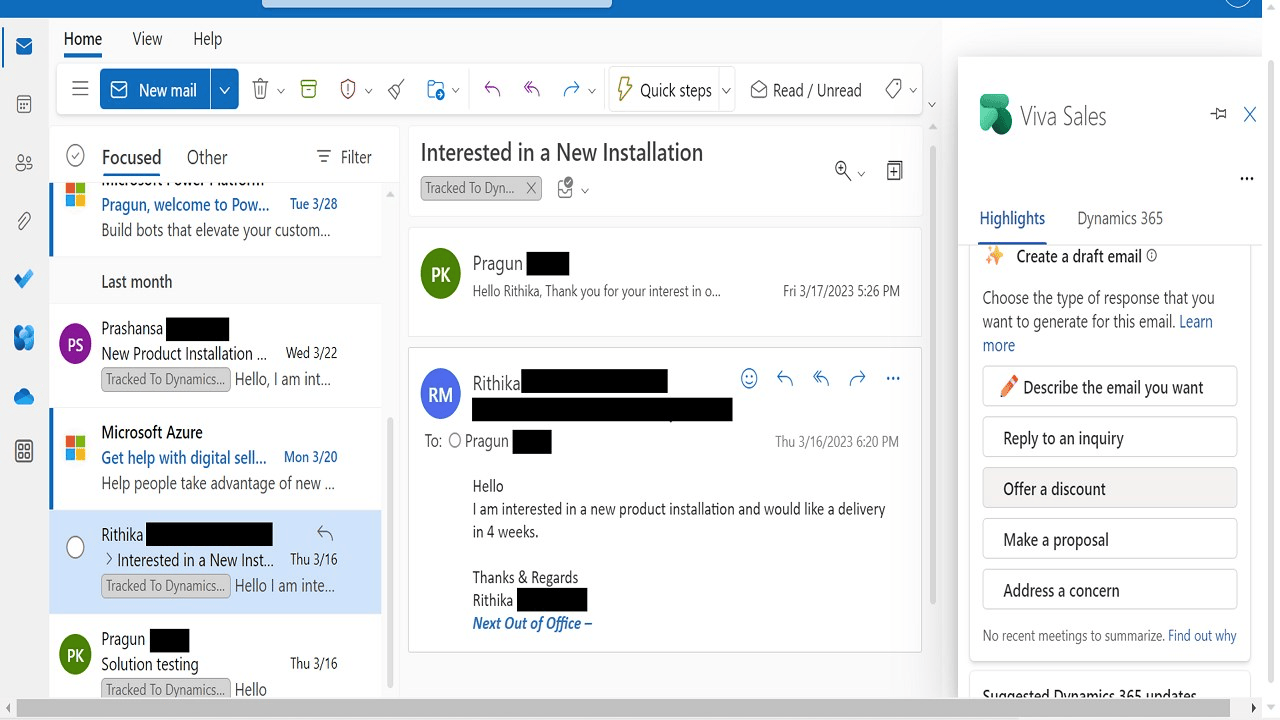This screenshot has width=1280, height=720.
Task: Click the Reply all arrow in ribbon
Action: (x=532, y=90)
